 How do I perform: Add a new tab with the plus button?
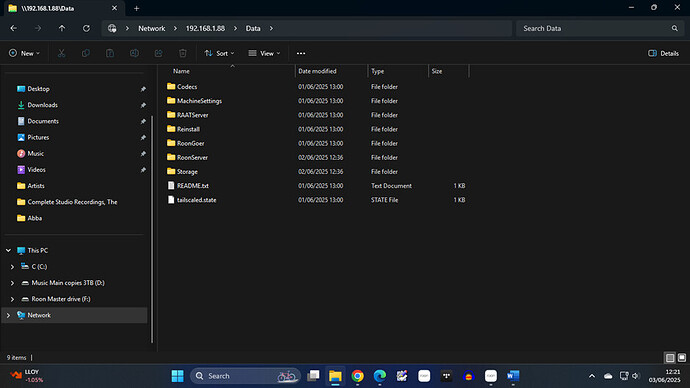tap(136, 8)
